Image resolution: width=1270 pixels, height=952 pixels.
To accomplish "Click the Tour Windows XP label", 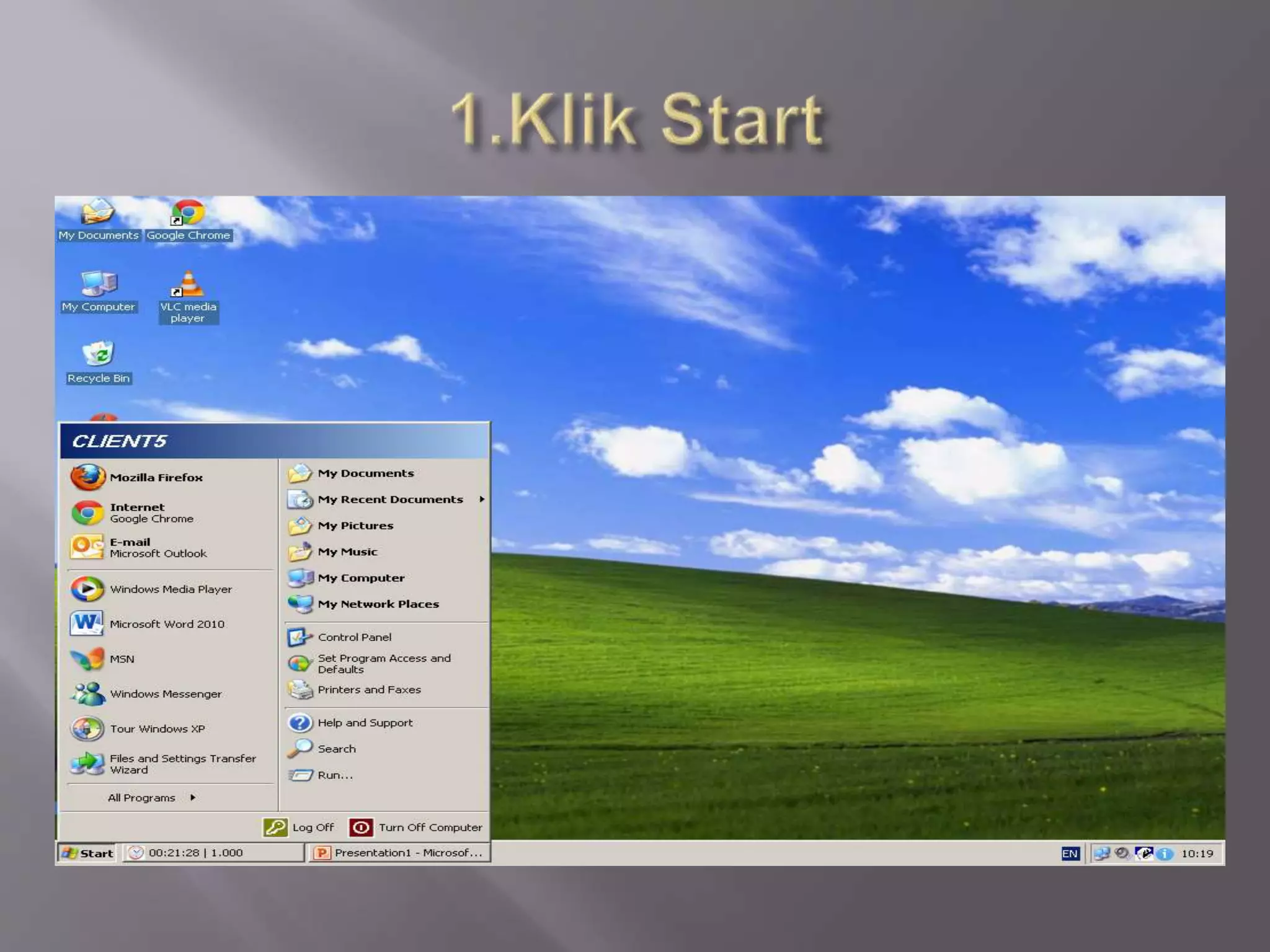I will 158,729.
